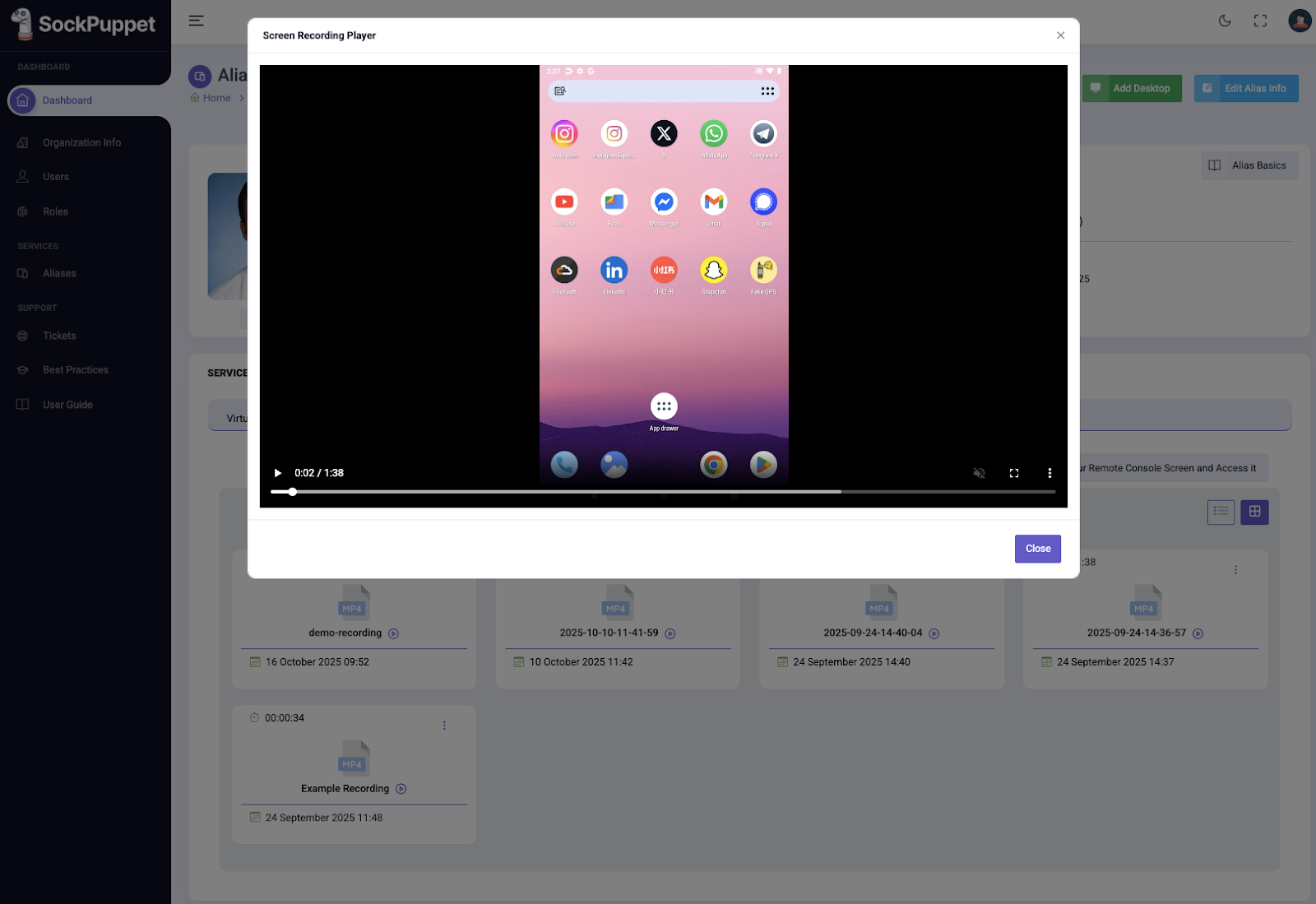Image resolution: width=1316 pixels, height=904 pixels.
Task: Open the video player more options menu
Action: click(1050, 473)
